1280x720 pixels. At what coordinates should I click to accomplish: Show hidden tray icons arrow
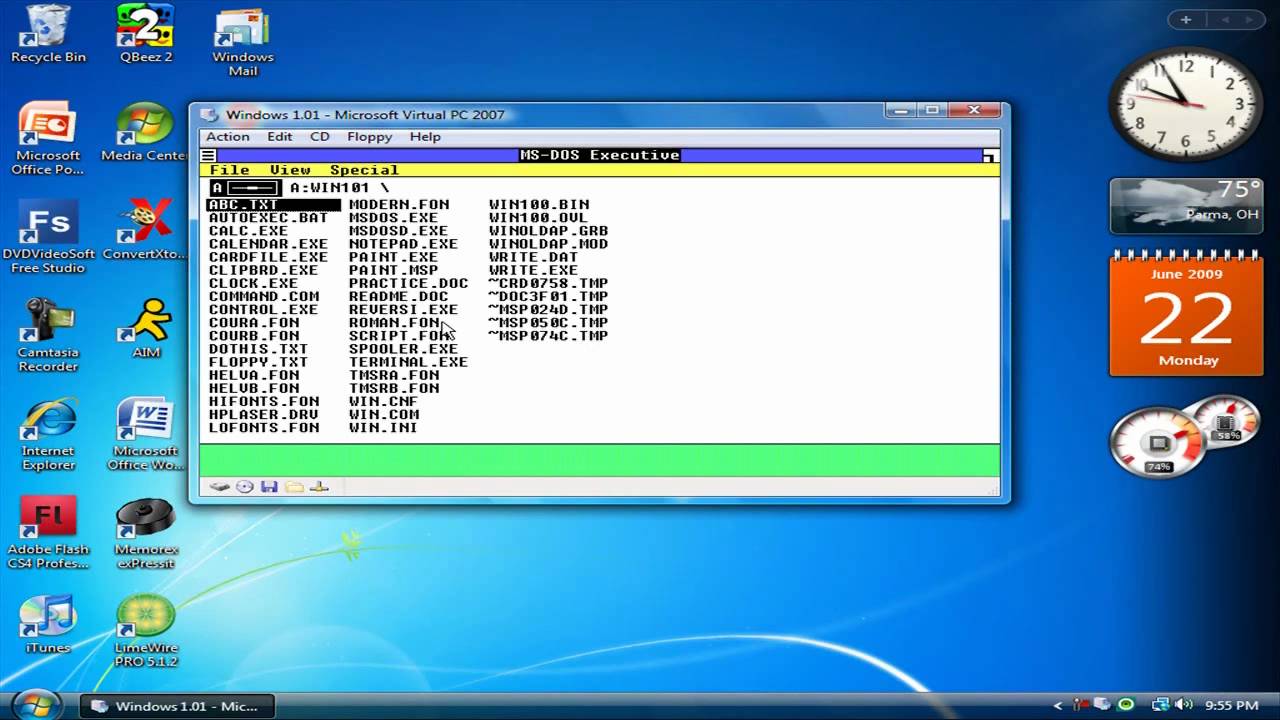click(1058, 705)
